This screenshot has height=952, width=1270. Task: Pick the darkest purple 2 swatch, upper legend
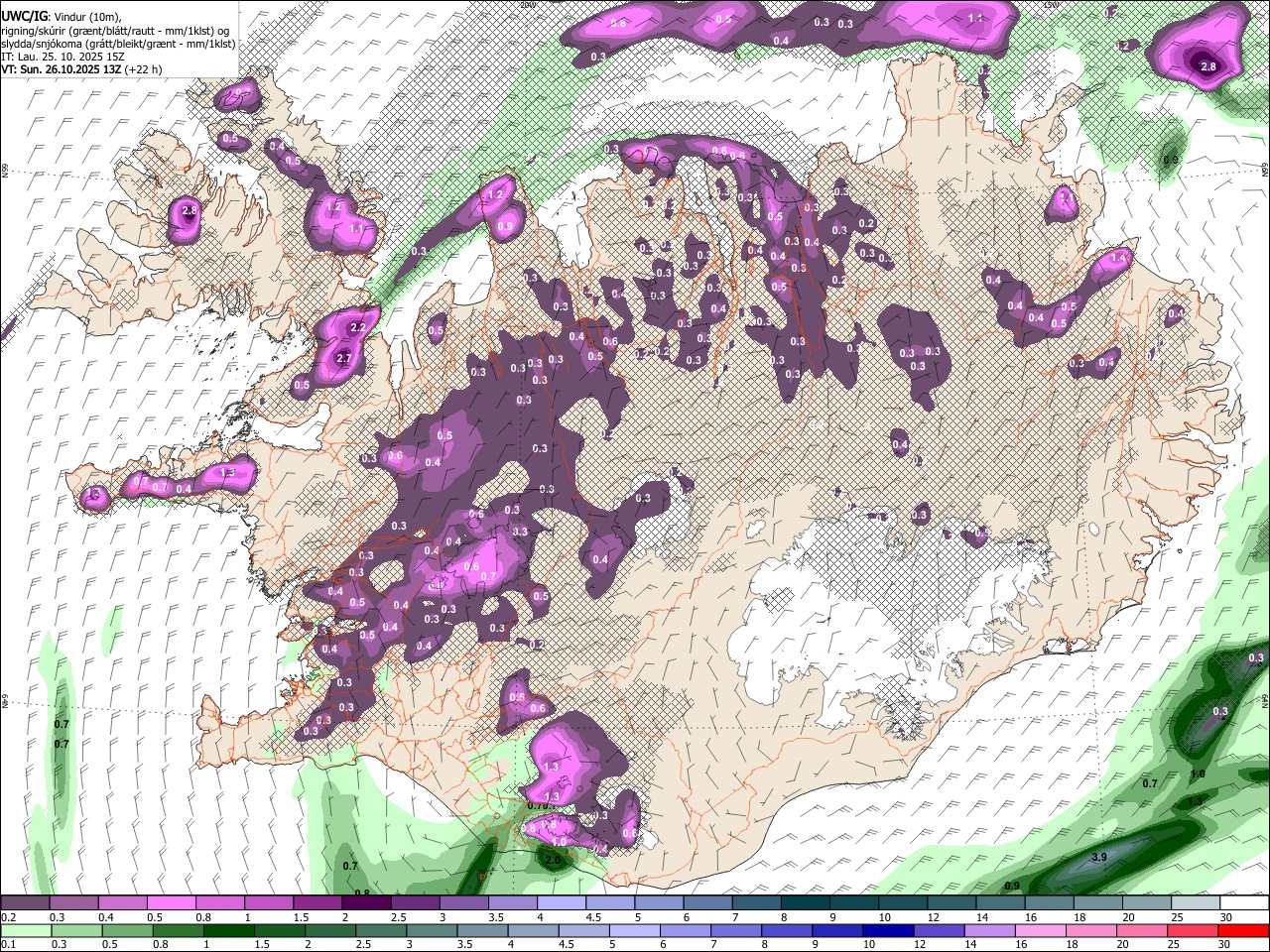366,903
